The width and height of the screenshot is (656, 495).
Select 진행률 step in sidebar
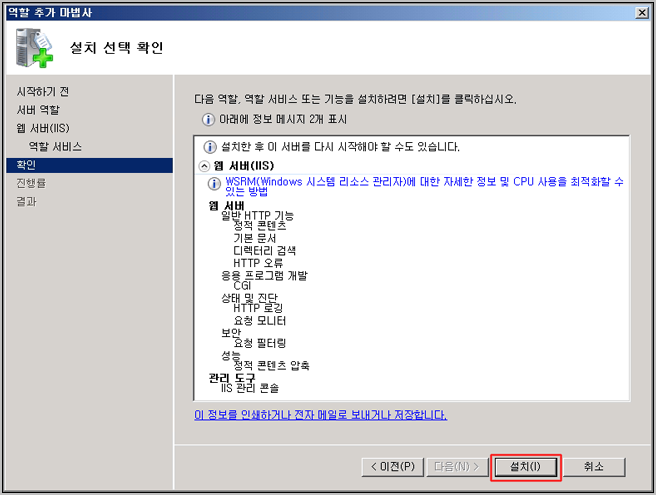tap(31, 183)
